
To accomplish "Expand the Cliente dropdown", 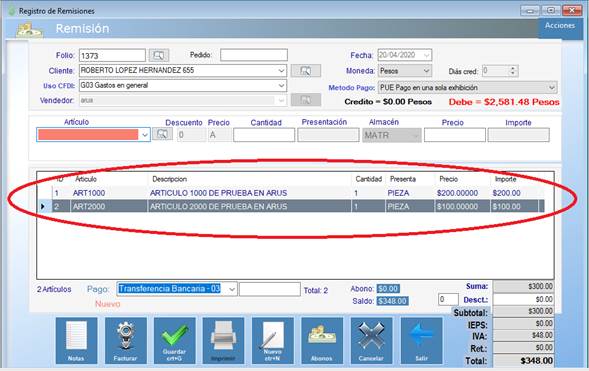I will [281, 71].
